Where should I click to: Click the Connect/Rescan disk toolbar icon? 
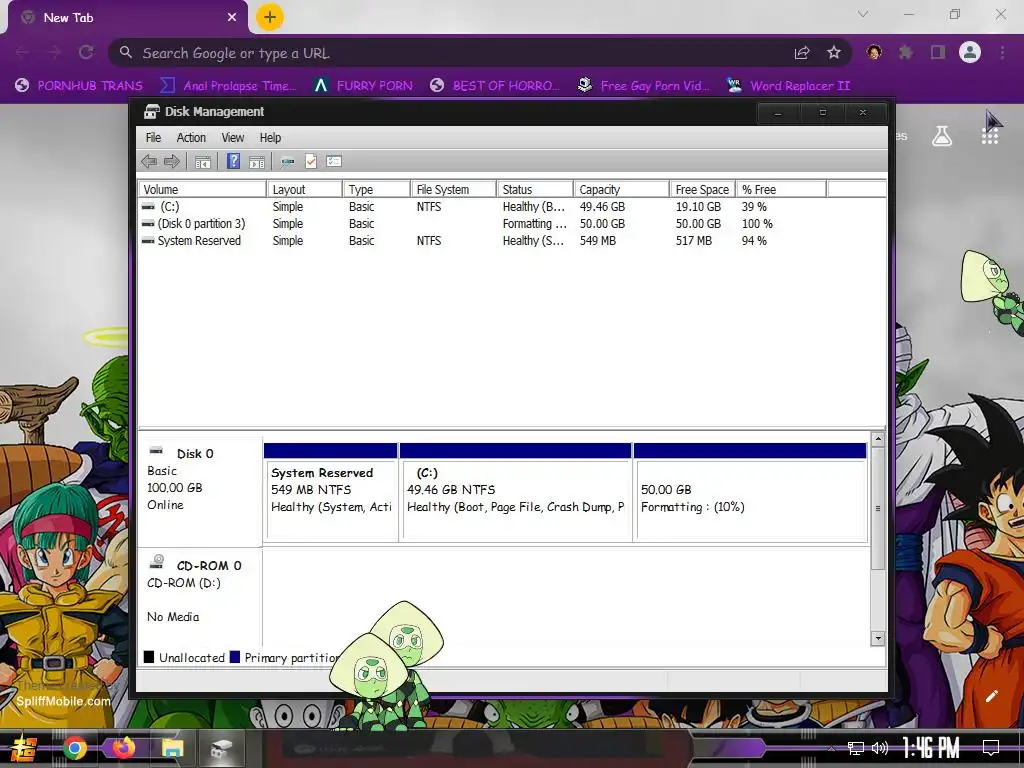coord(287,161)
